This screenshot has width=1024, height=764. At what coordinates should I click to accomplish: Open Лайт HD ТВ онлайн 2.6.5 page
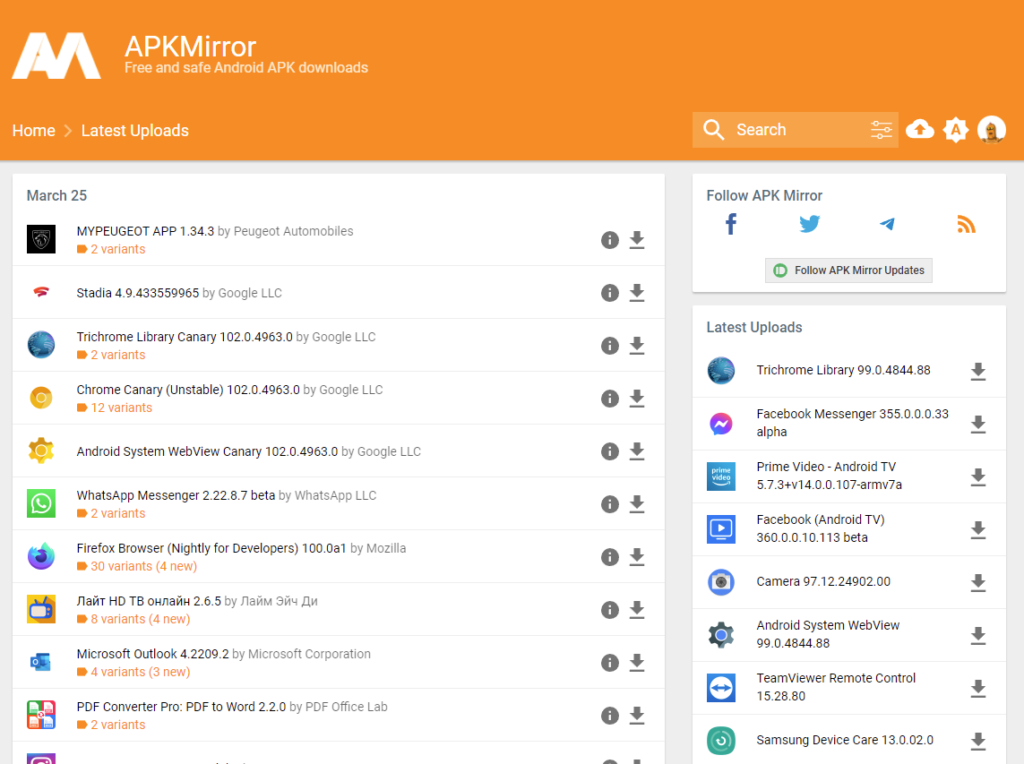(x=149, y=601)
